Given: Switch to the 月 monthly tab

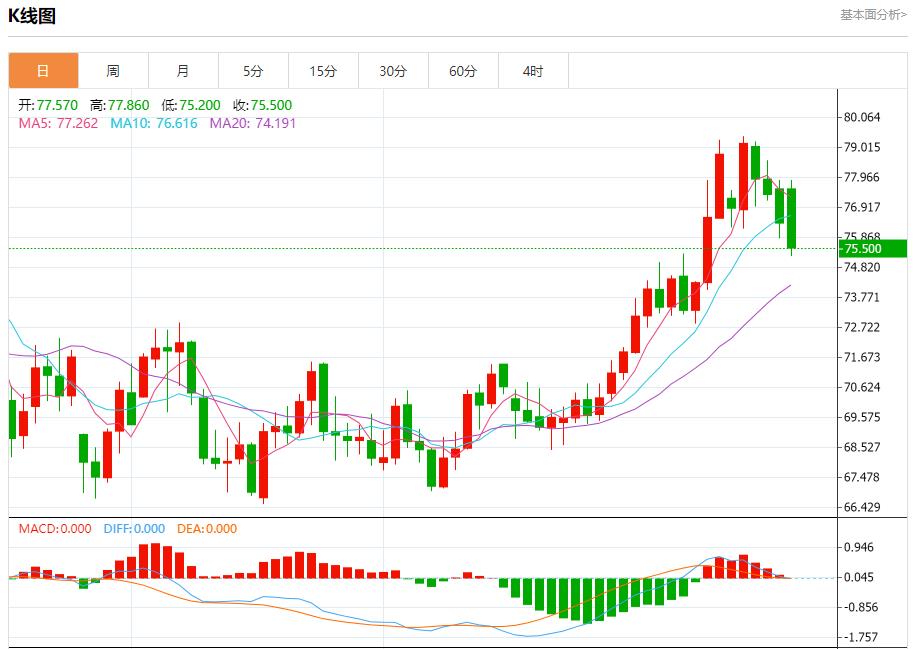Looking at the screenshot, I should tap(183, 71).
